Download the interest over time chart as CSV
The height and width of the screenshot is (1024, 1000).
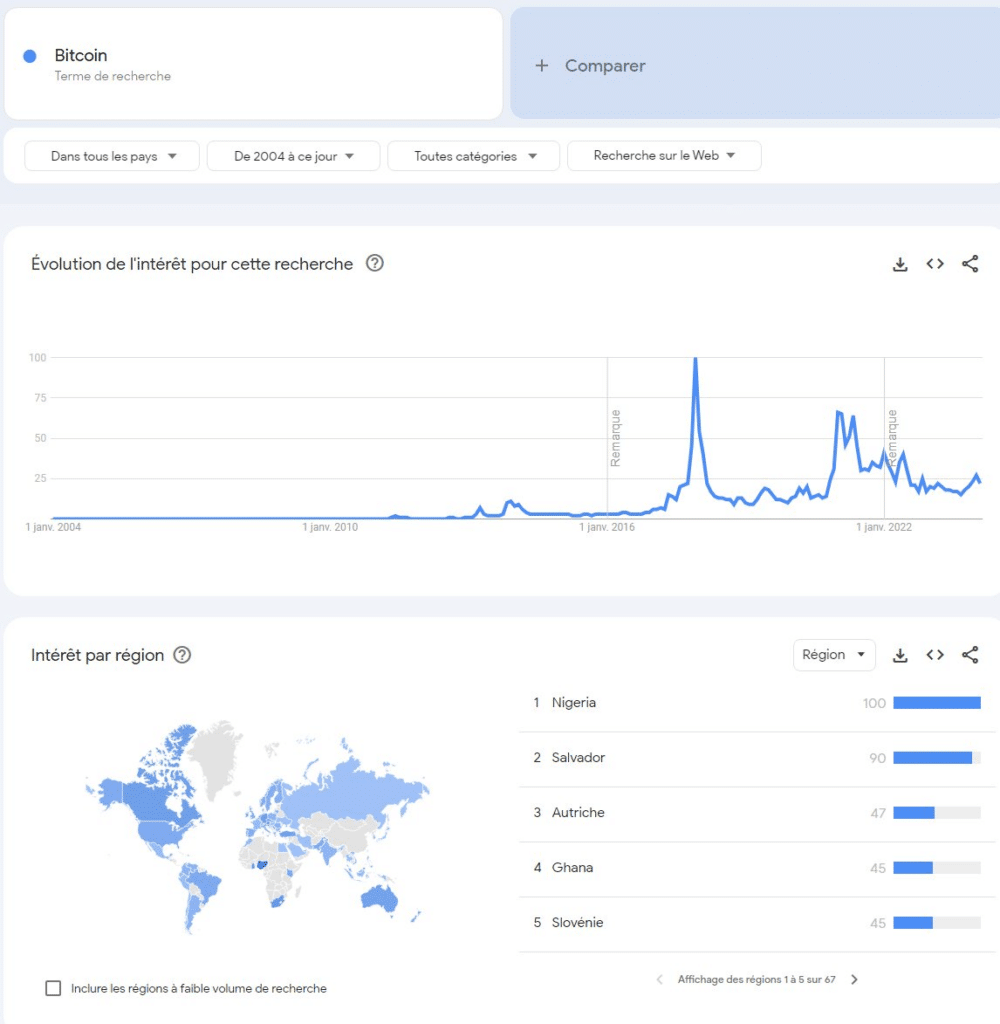click(899, 264)
